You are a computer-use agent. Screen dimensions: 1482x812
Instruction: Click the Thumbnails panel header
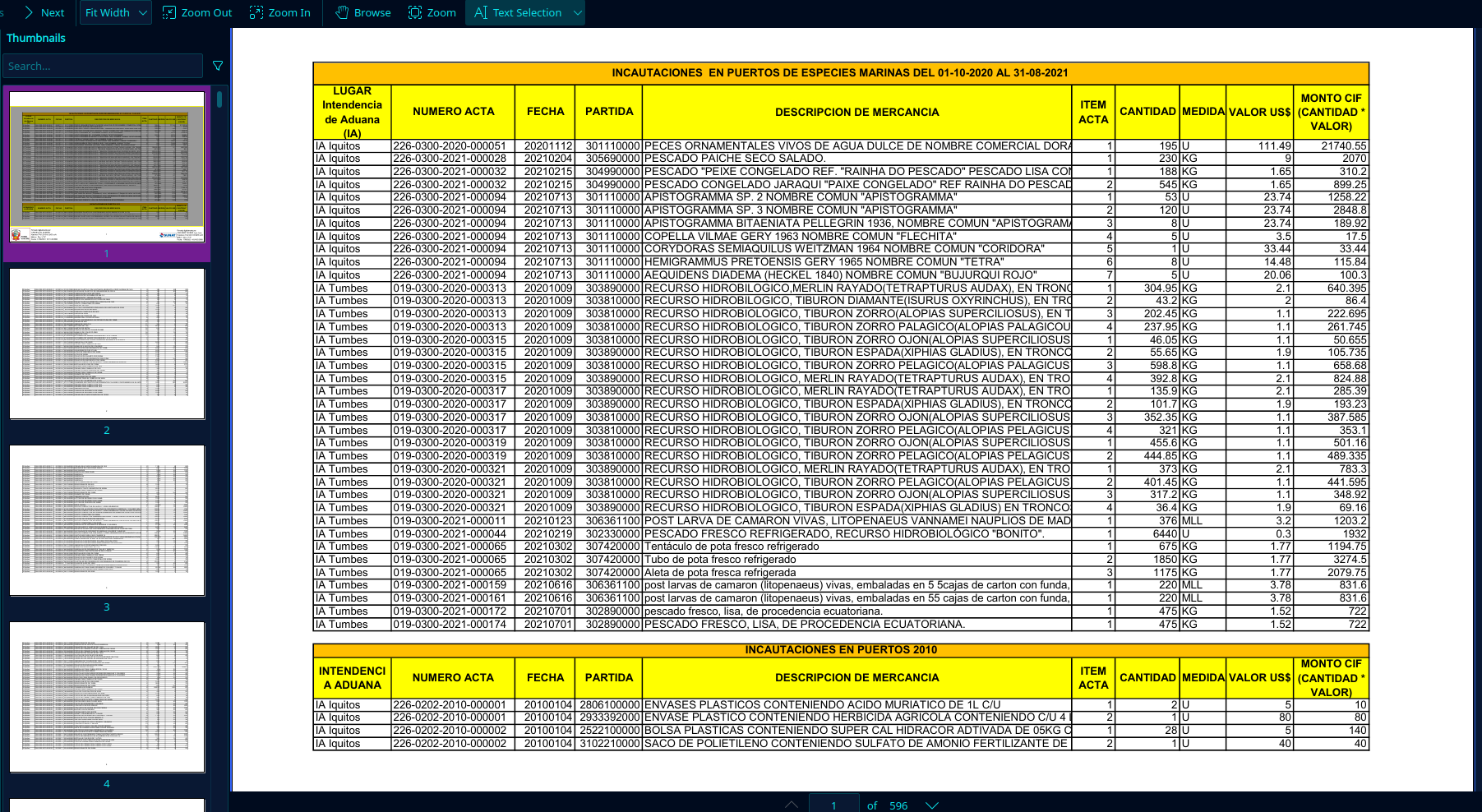click(x=36, y=38)
